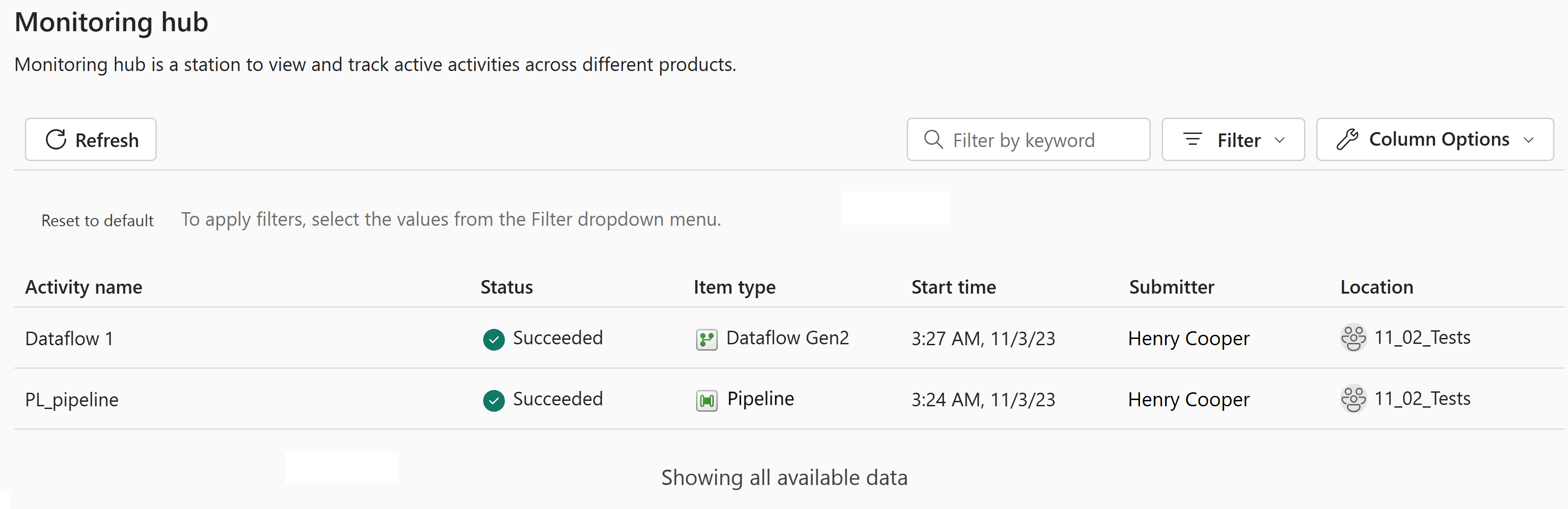Open the Dataflow 1 activity

(70, 339)
